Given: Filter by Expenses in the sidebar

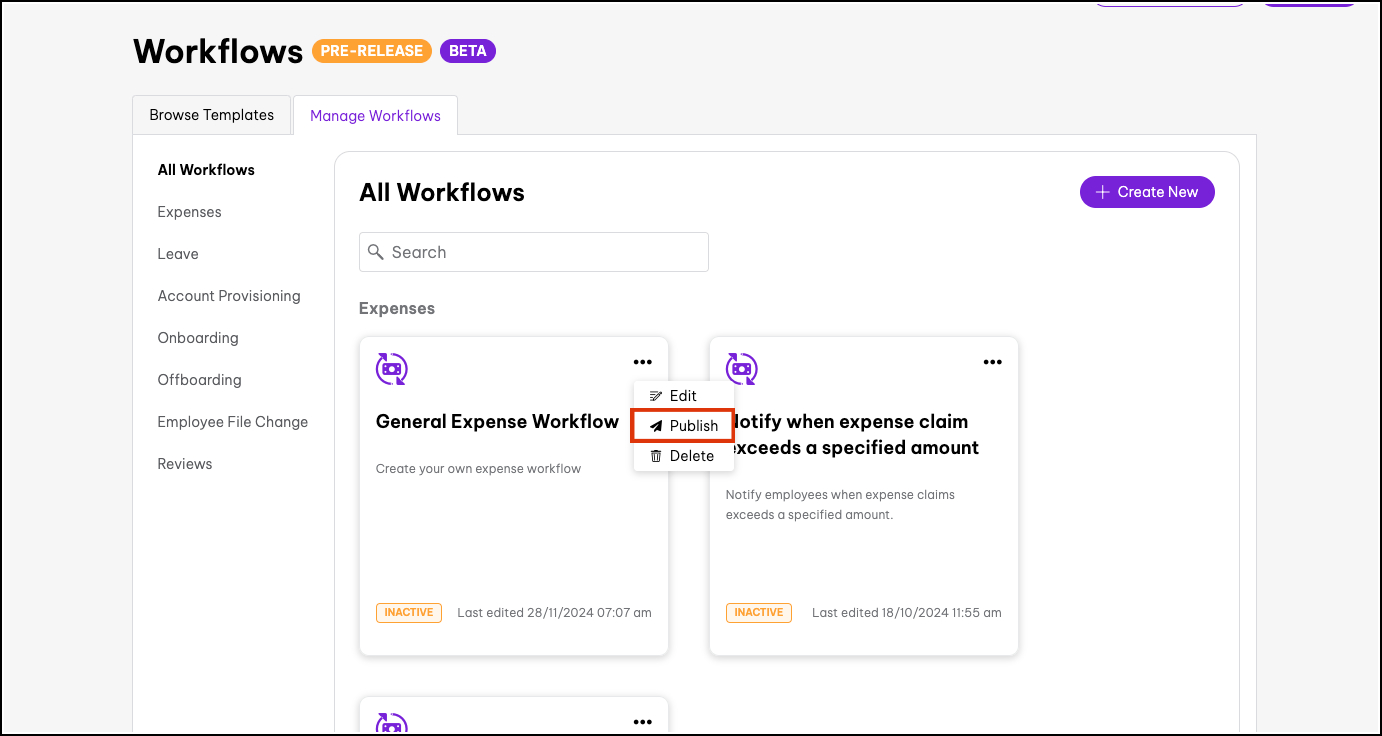Looking at the screenshot, I should [x=189, y=212].
